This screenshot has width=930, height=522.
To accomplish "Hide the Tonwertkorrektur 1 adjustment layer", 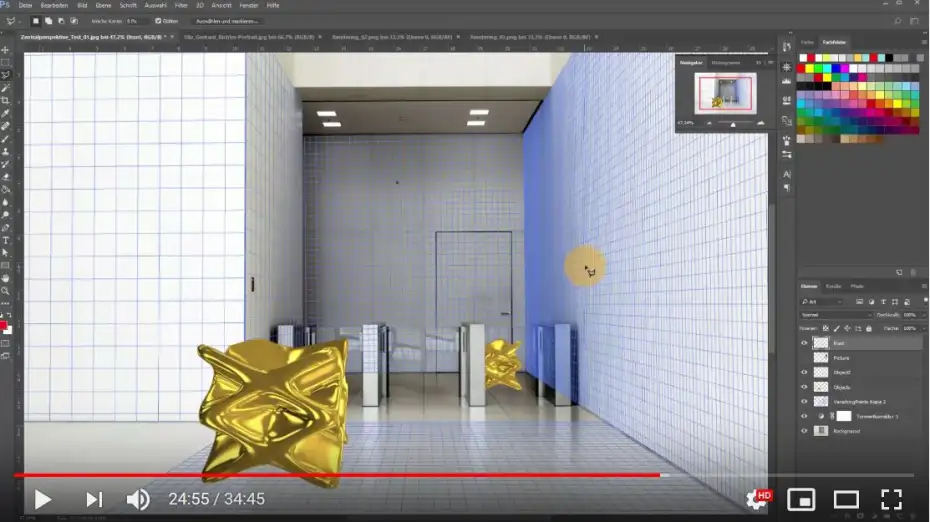I will coord(804,416).
